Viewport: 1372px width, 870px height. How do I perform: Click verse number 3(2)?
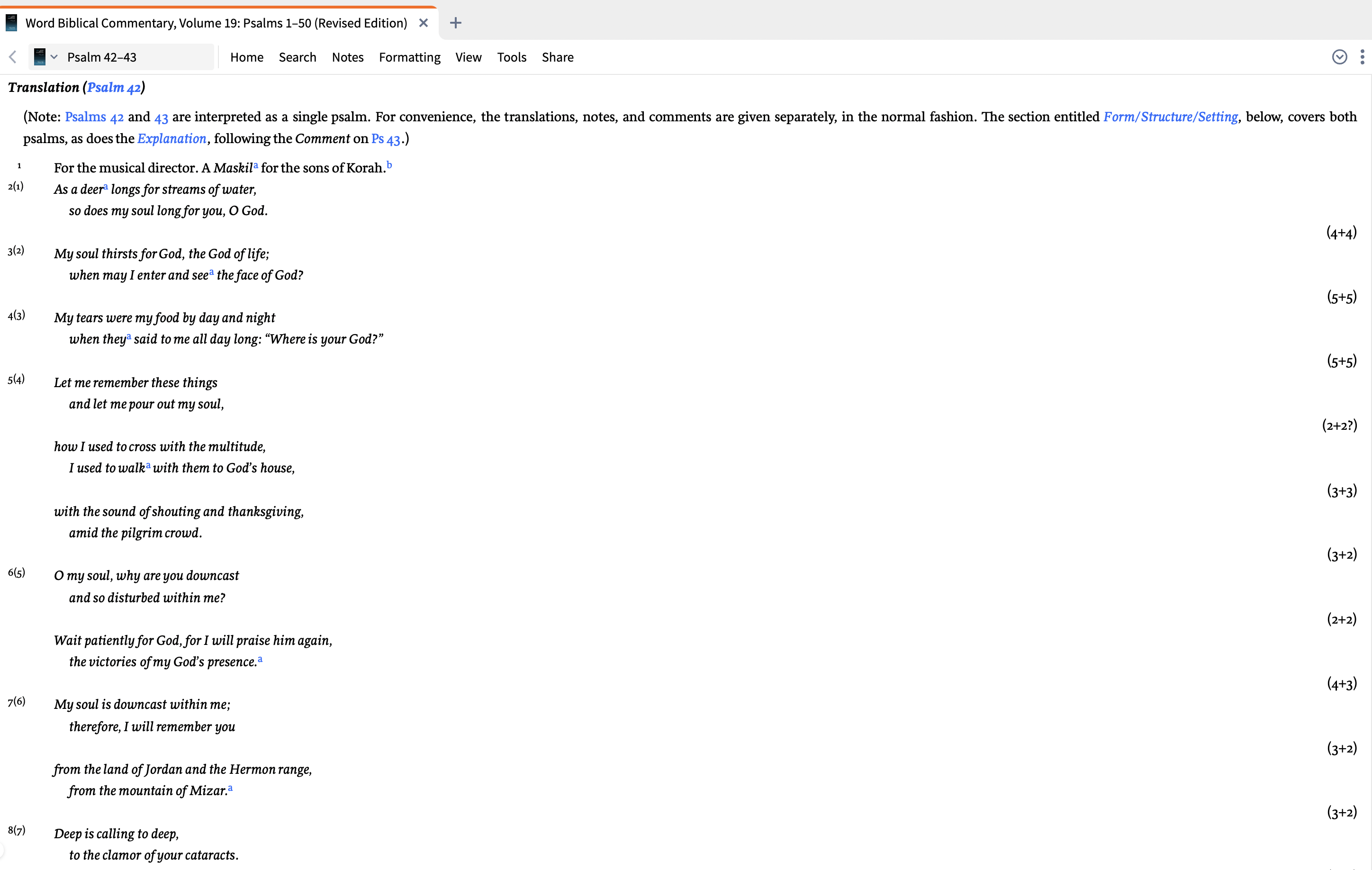tap(16, 251)
